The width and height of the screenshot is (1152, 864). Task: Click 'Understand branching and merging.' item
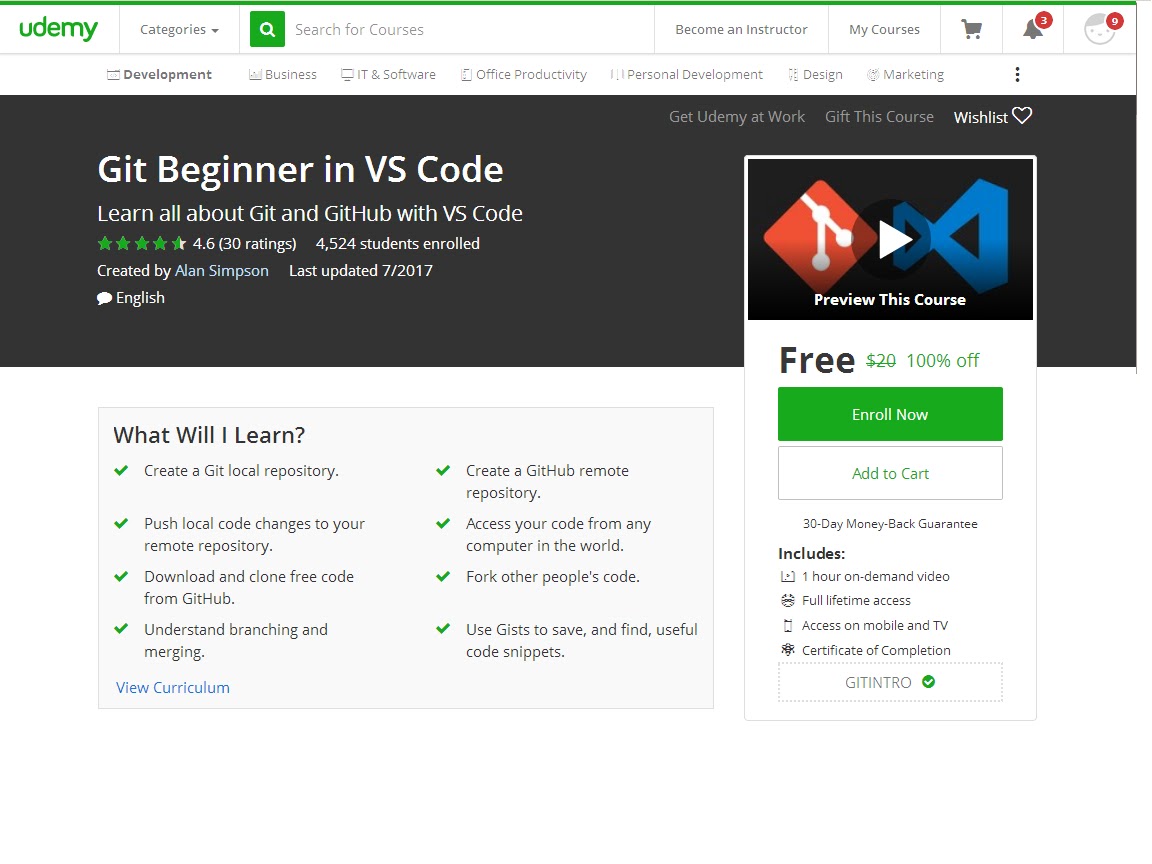(236, 641)
